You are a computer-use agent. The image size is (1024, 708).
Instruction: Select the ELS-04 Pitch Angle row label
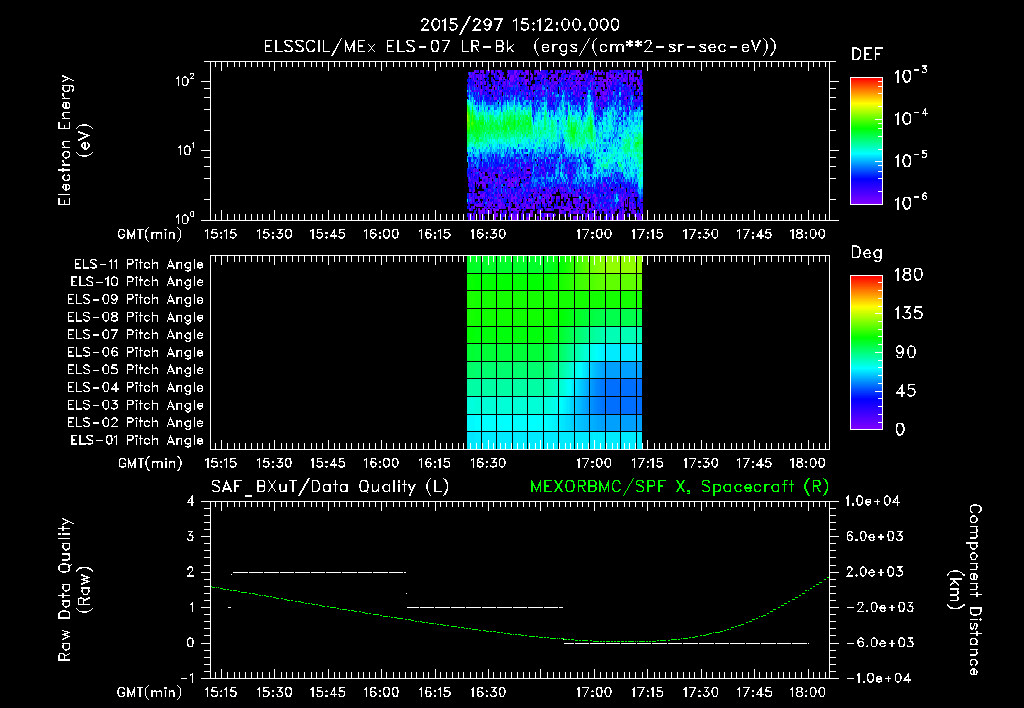click(x=135, y=388)
